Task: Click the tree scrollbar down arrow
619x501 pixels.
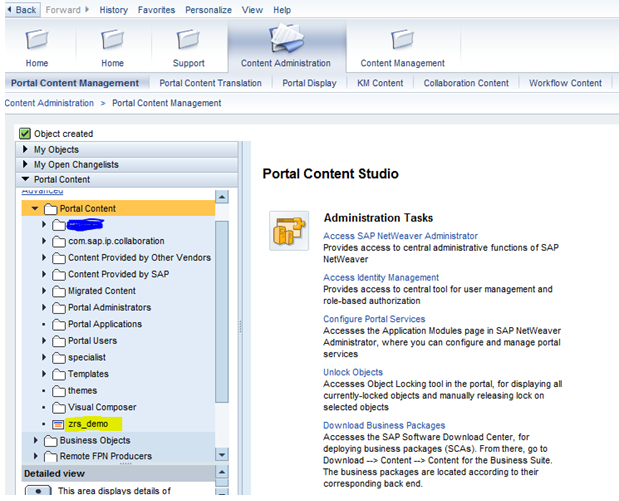Action: click(222, 455)
